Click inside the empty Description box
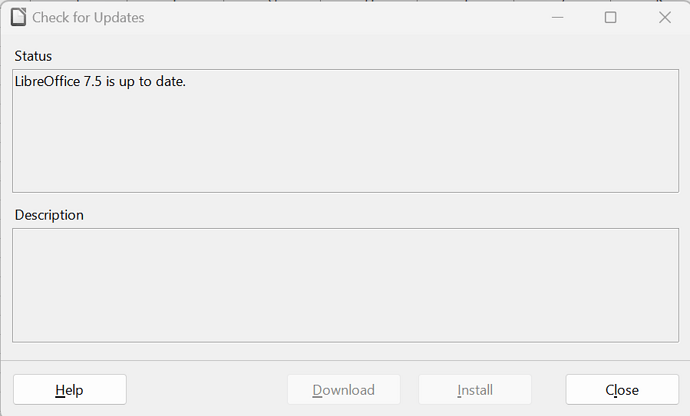This screenshot has height=416, width=690. click(x=345, y=285)
